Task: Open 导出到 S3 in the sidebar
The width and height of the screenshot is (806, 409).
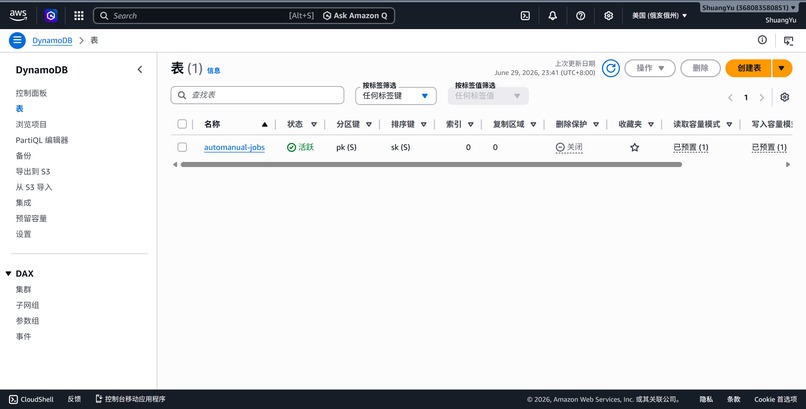Action: [x=33, y=171]
